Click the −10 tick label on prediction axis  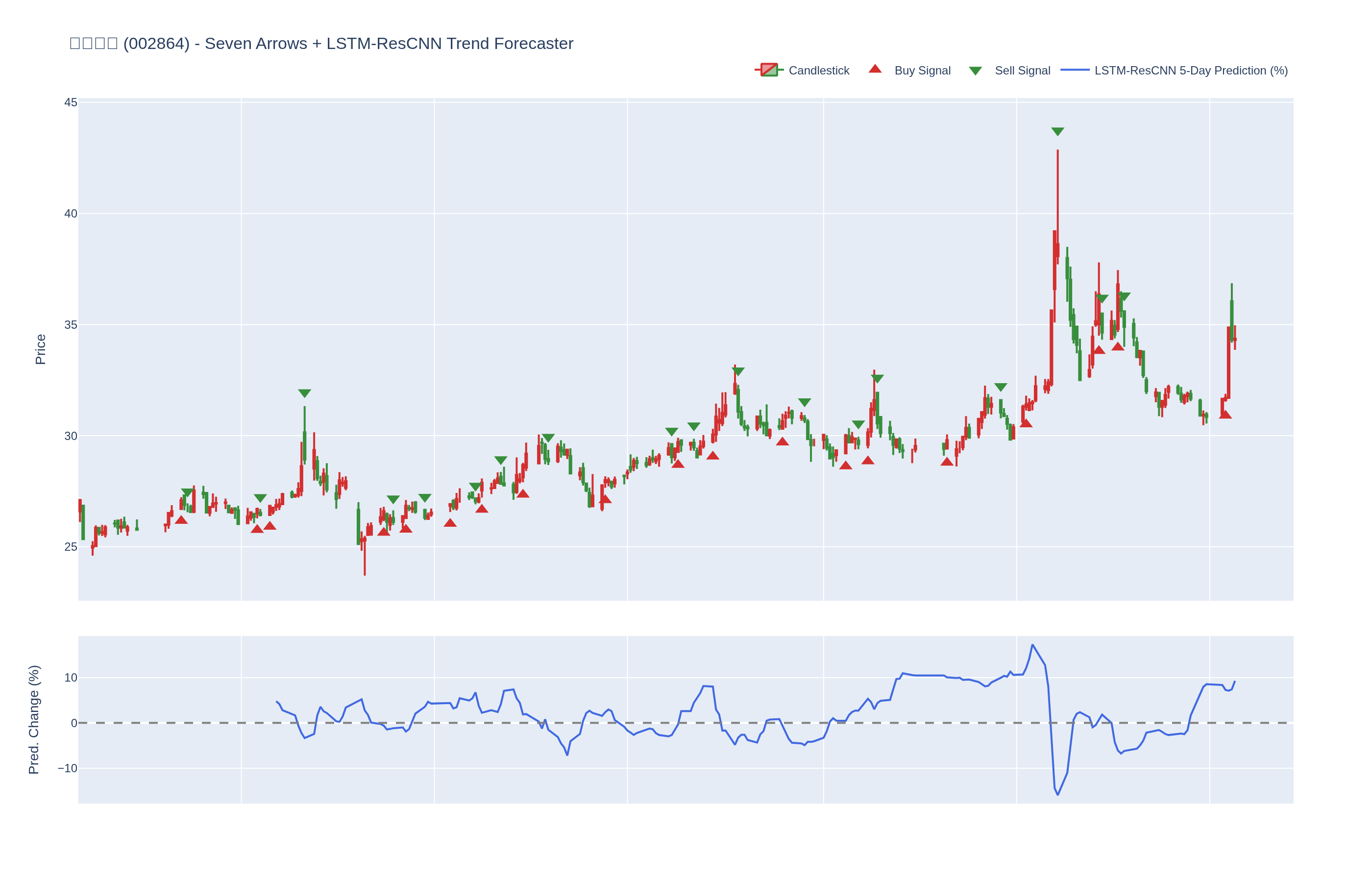click(x=67, y=768)
